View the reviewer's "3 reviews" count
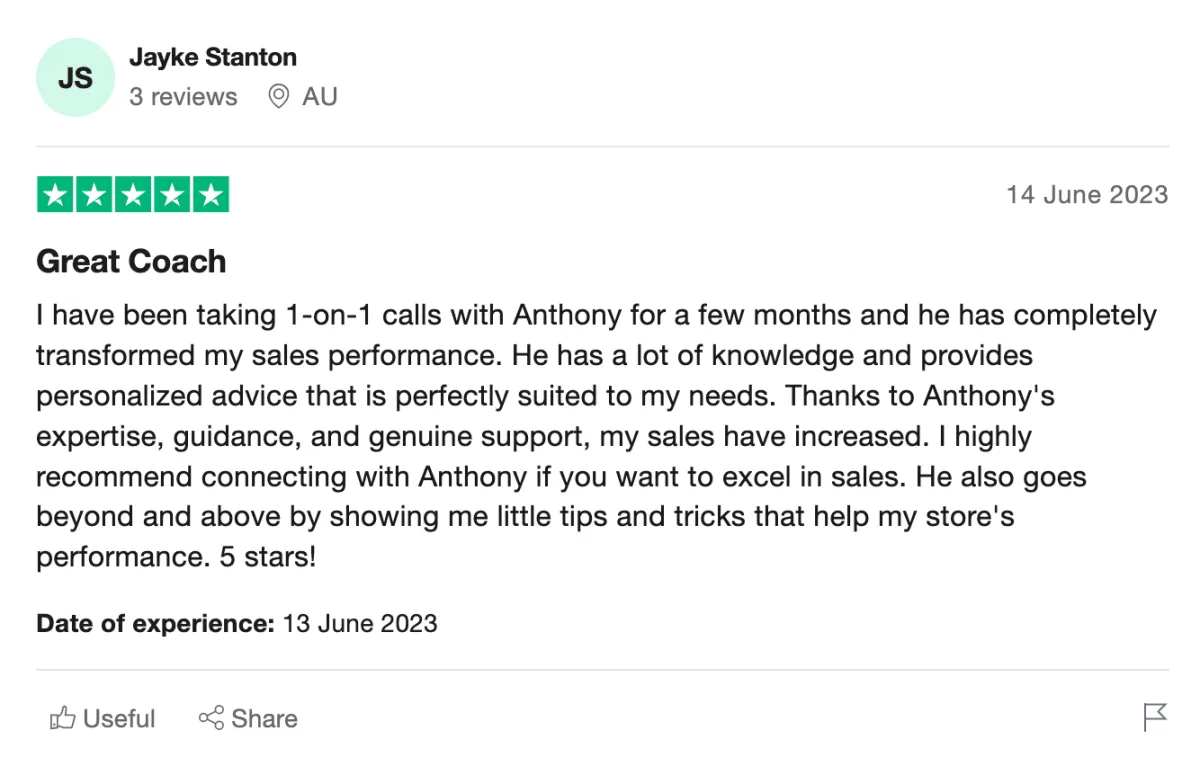This screenshot has width=1200, height=766. point(183,97)
